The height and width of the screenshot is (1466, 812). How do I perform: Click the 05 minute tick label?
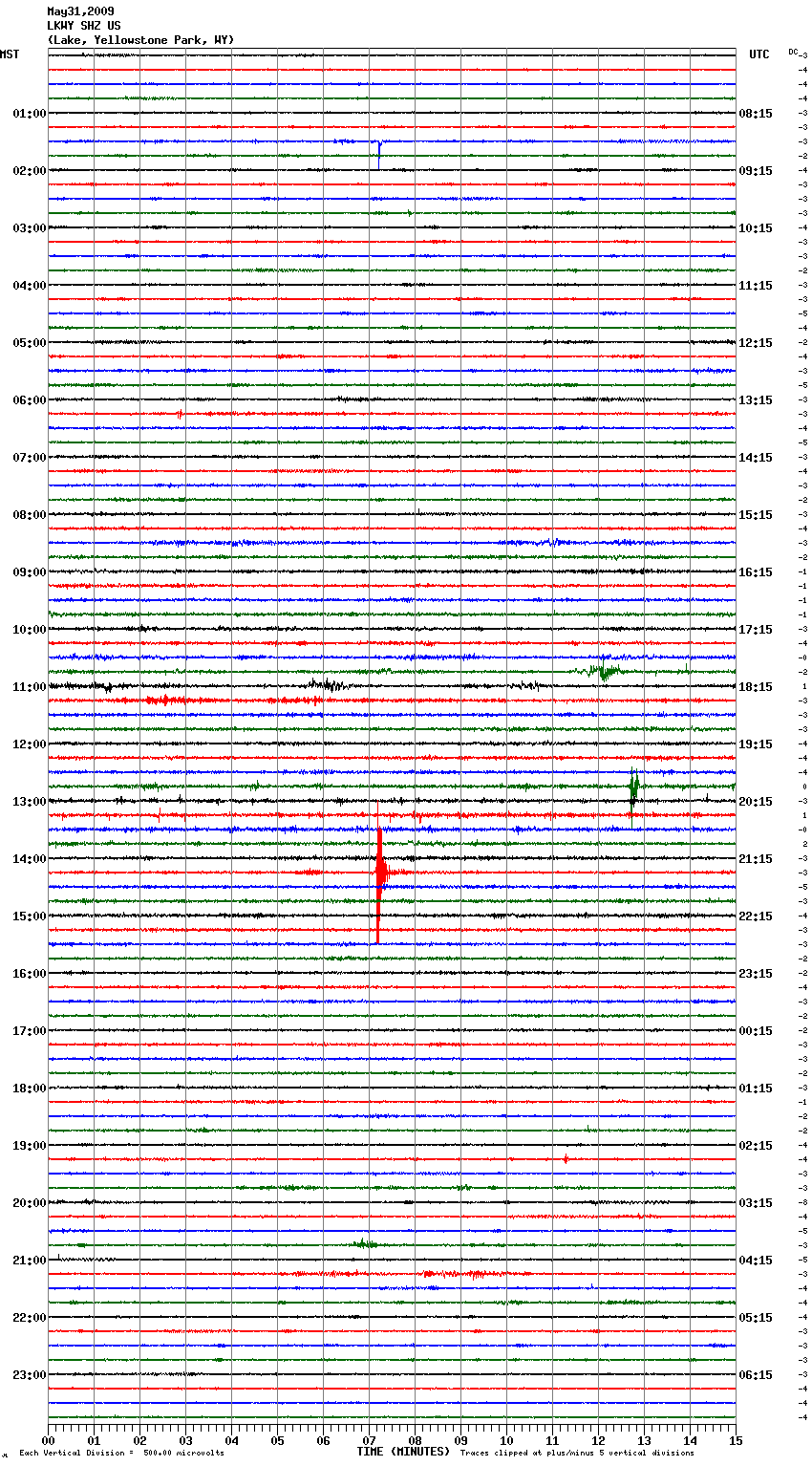pos(277,1440)
